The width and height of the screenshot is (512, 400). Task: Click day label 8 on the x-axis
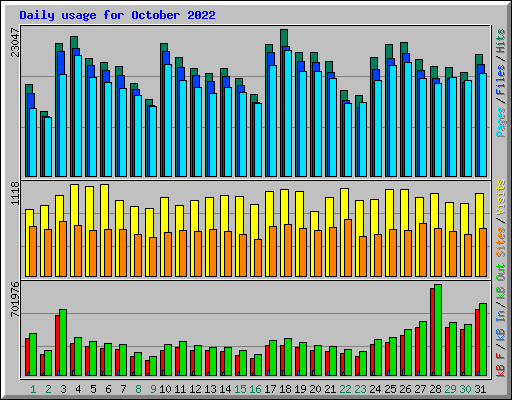click(138, 389)
